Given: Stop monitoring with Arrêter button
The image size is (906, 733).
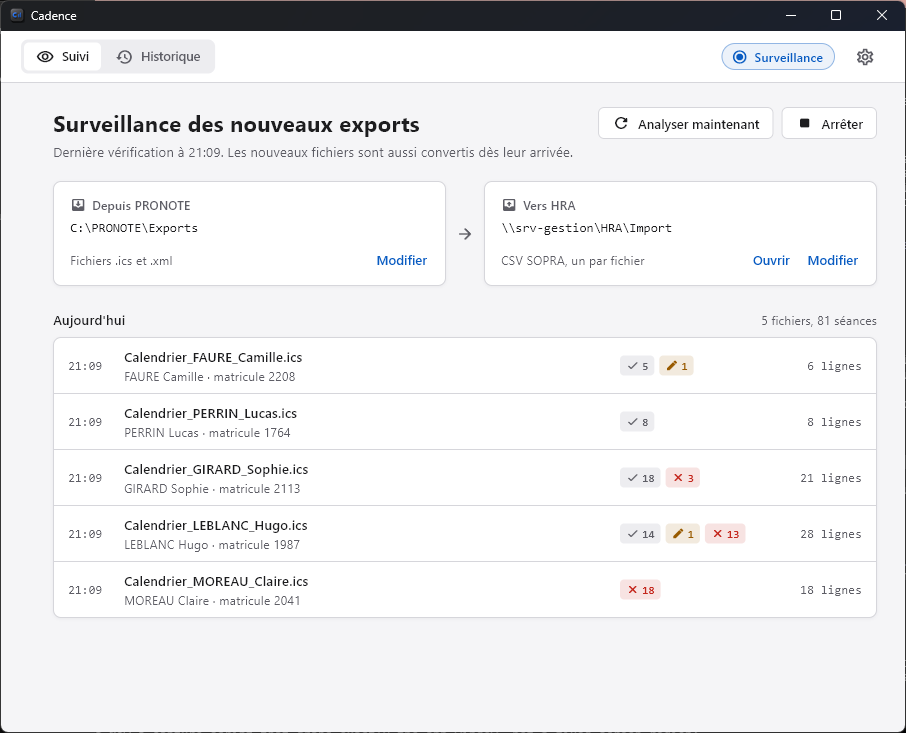Looking at the screenshot, I should 829,124.
